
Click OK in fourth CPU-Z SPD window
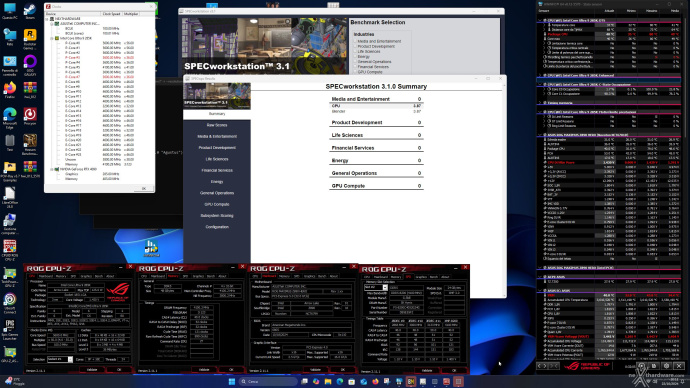click(x=455, y=370)
